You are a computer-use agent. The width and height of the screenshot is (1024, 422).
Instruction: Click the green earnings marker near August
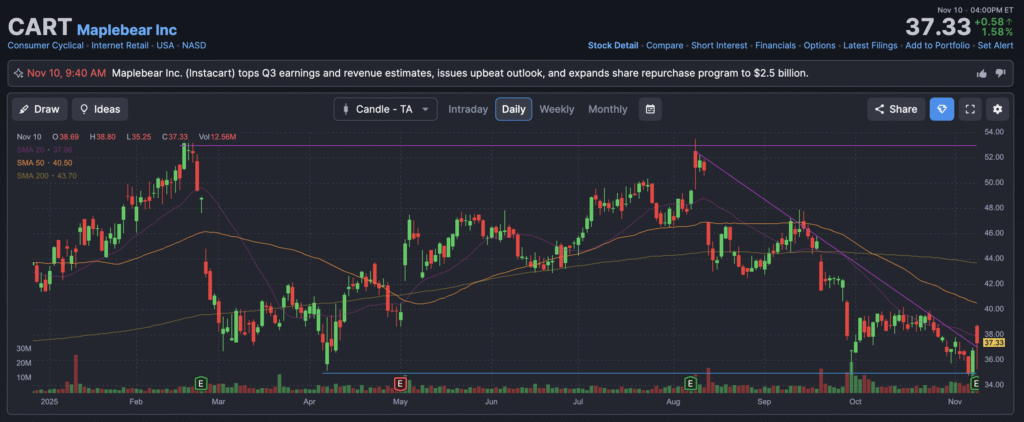pyautogui.click(x=690, y=383)
